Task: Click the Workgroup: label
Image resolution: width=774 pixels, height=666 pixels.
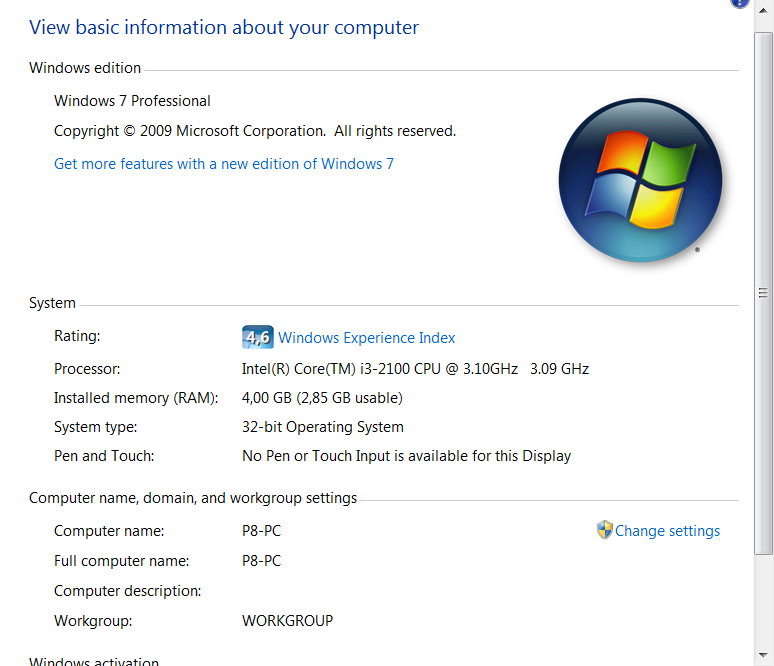Action: tap(93, 621)
